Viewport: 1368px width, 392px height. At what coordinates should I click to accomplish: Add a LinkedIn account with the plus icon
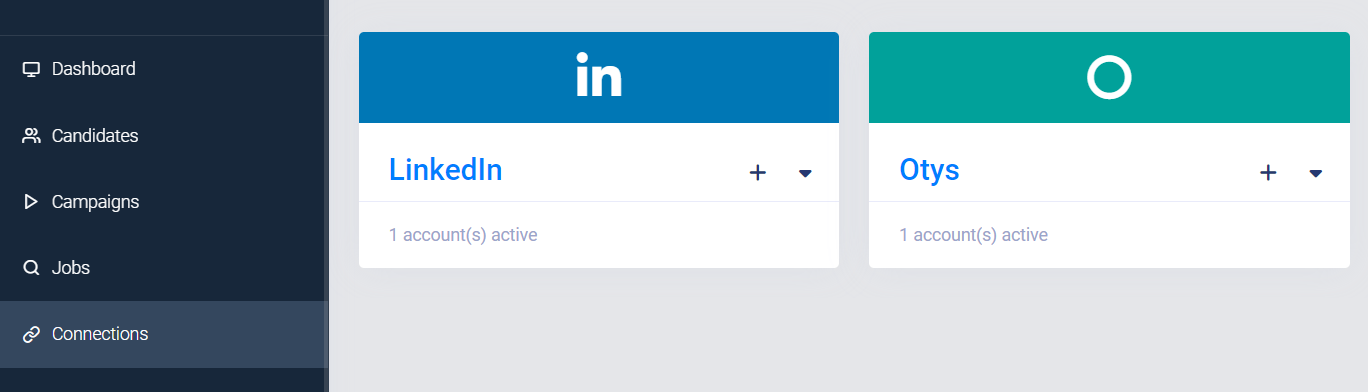click(x=758, y=173)
